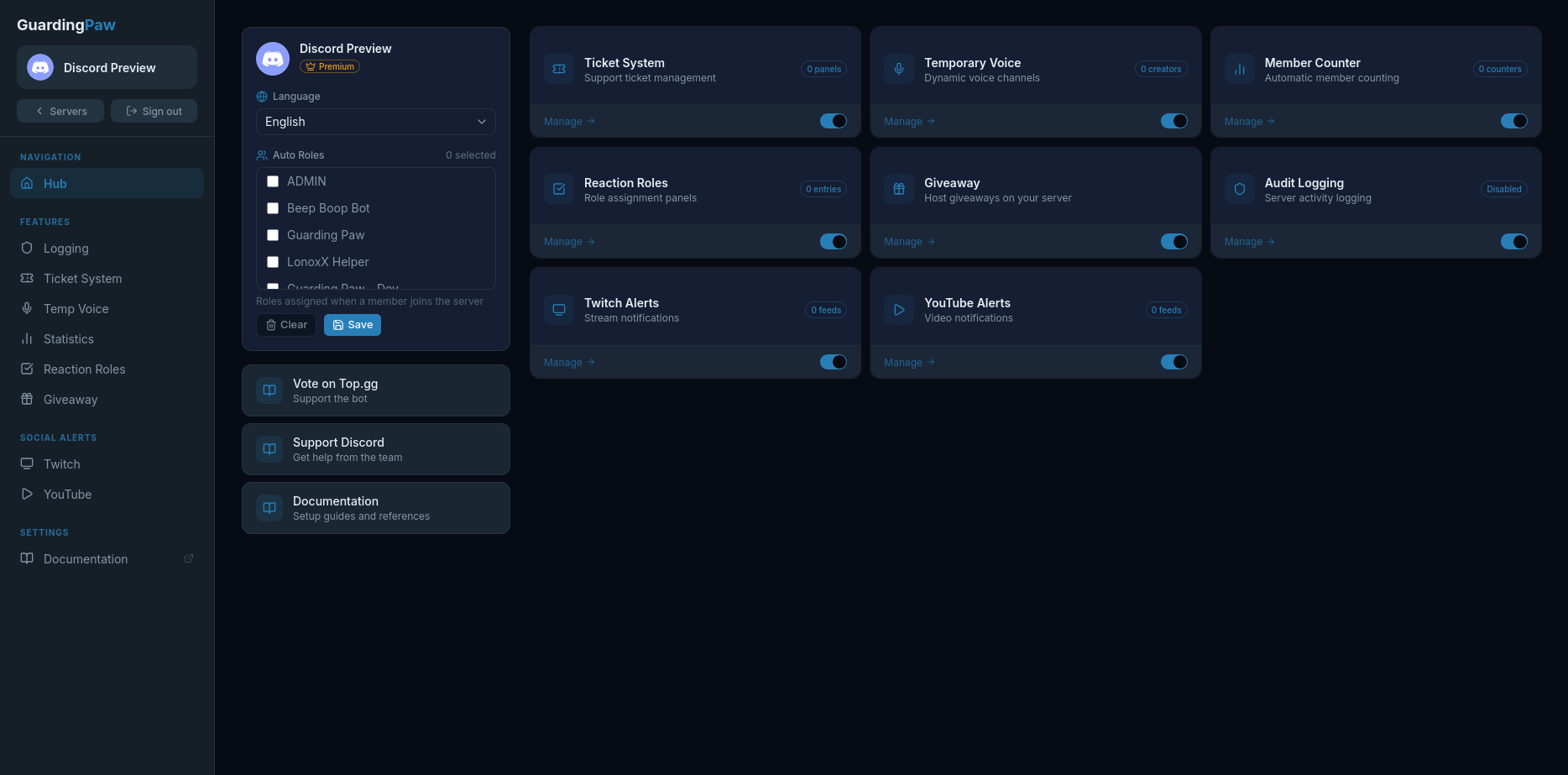1568x775 pixels.
Task: Click the Twitch Alerts monitor icon on card
Action: (x=559, y=310)
